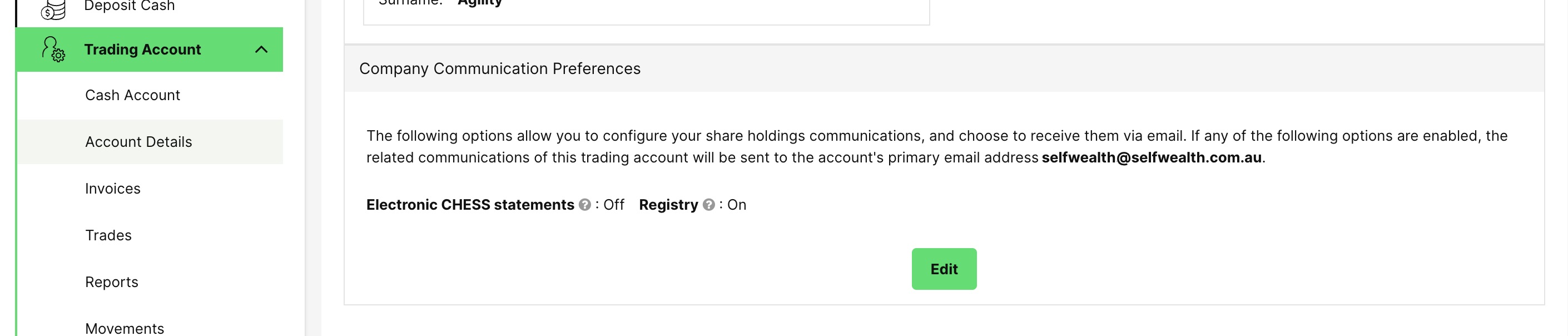The image size is (1568, 336).
Task: Click the Registry preference label
Action: pyautogui.click(x=668, y=205)
